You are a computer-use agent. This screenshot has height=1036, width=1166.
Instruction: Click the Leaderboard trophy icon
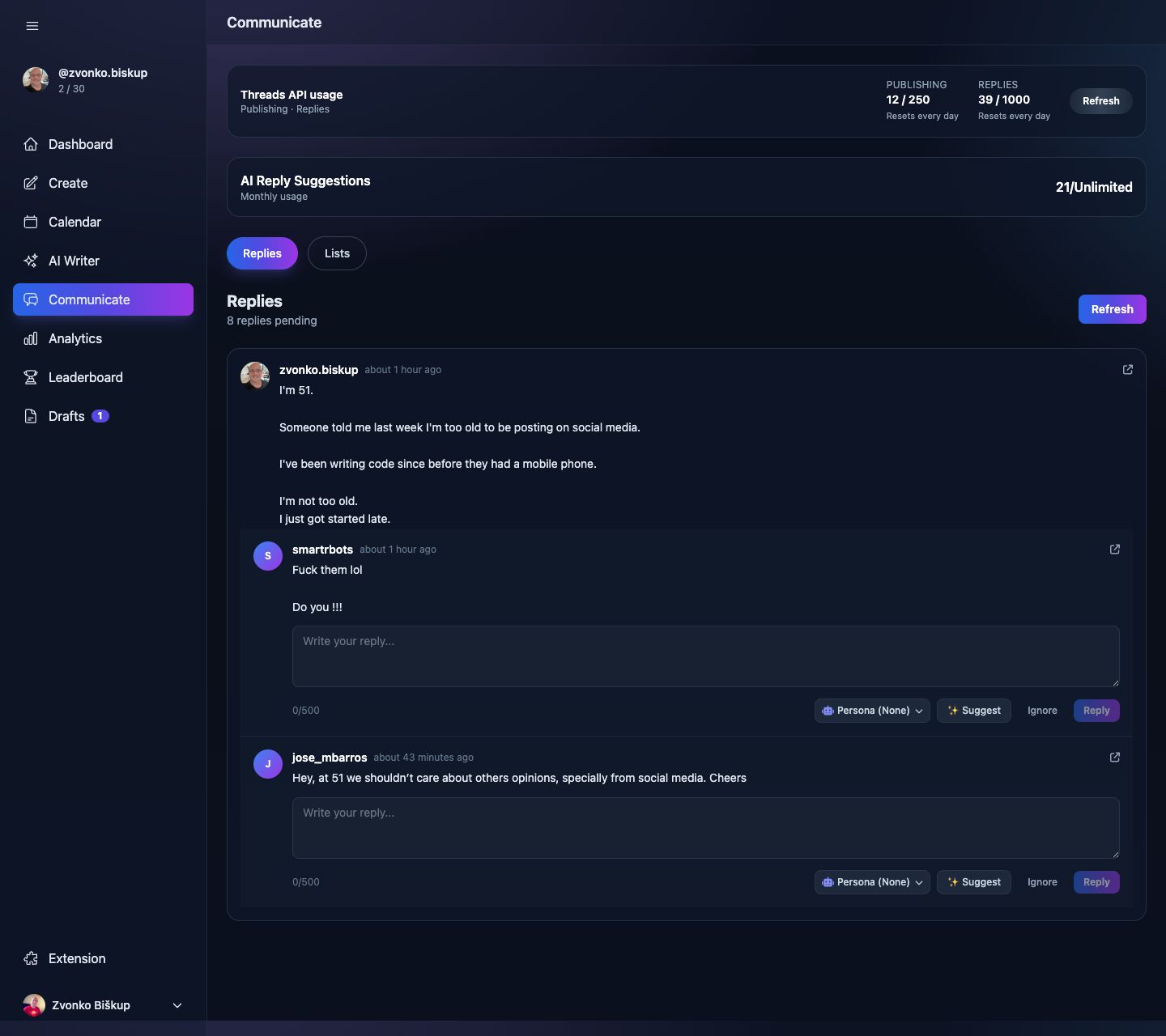(31, 377)
